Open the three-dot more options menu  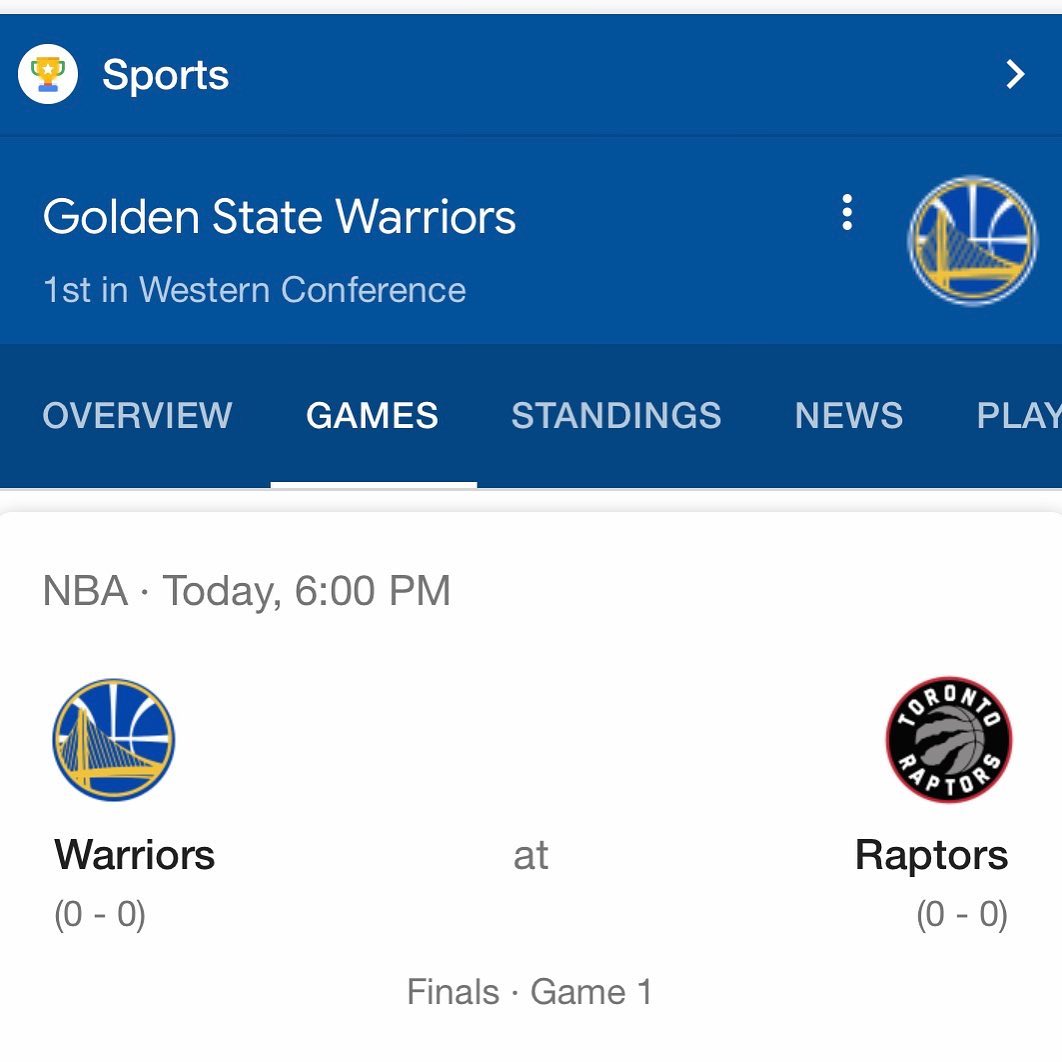(x=847, y=213)
